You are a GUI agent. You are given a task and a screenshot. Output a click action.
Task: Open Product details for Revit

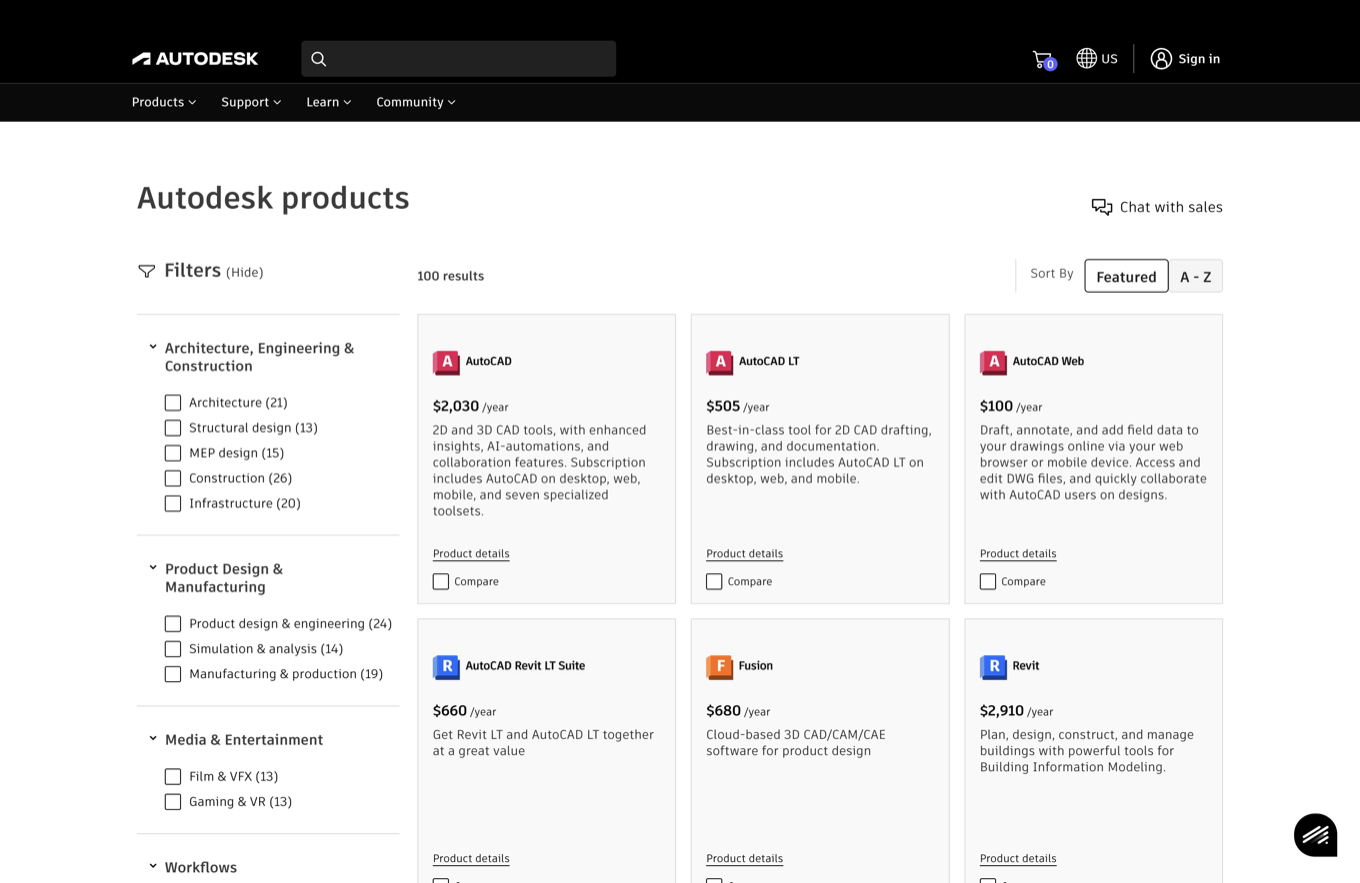pyautogui.click(x=1018, y=859)
